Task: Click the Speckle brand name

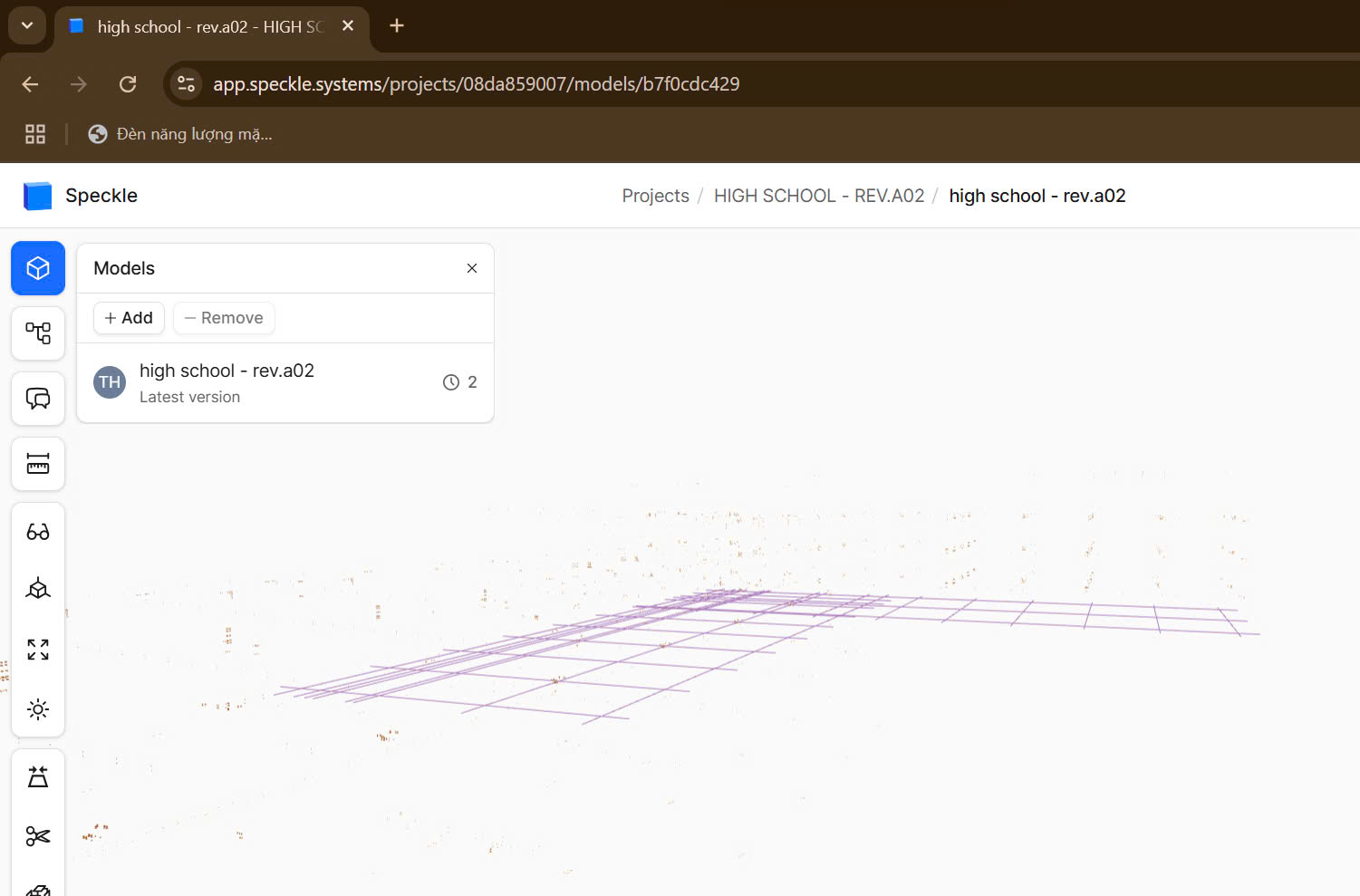Action: 101,196
